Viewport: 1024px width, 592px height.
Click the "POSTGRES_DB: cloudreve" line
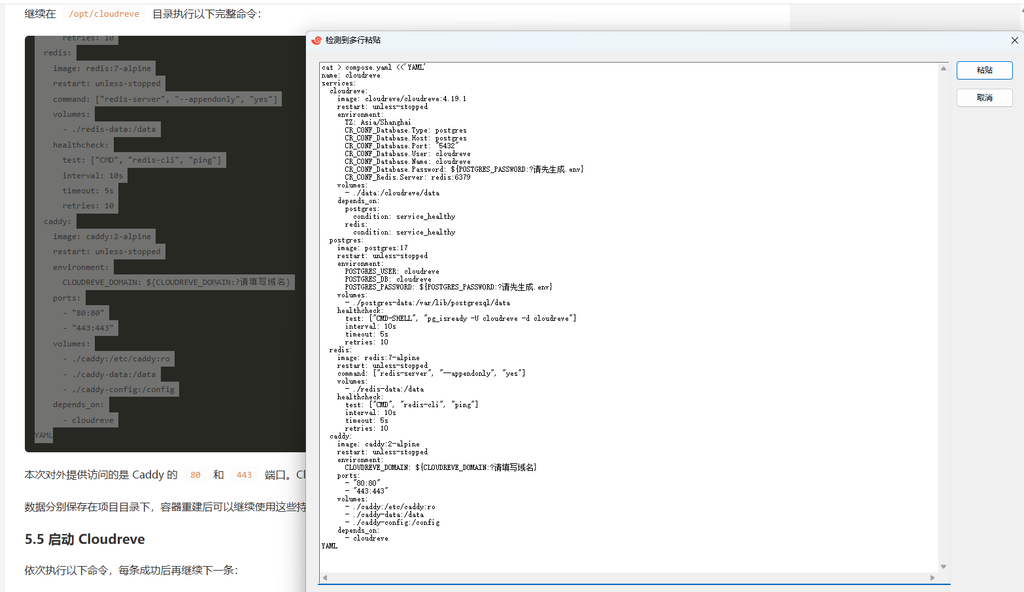click(388, 279)
